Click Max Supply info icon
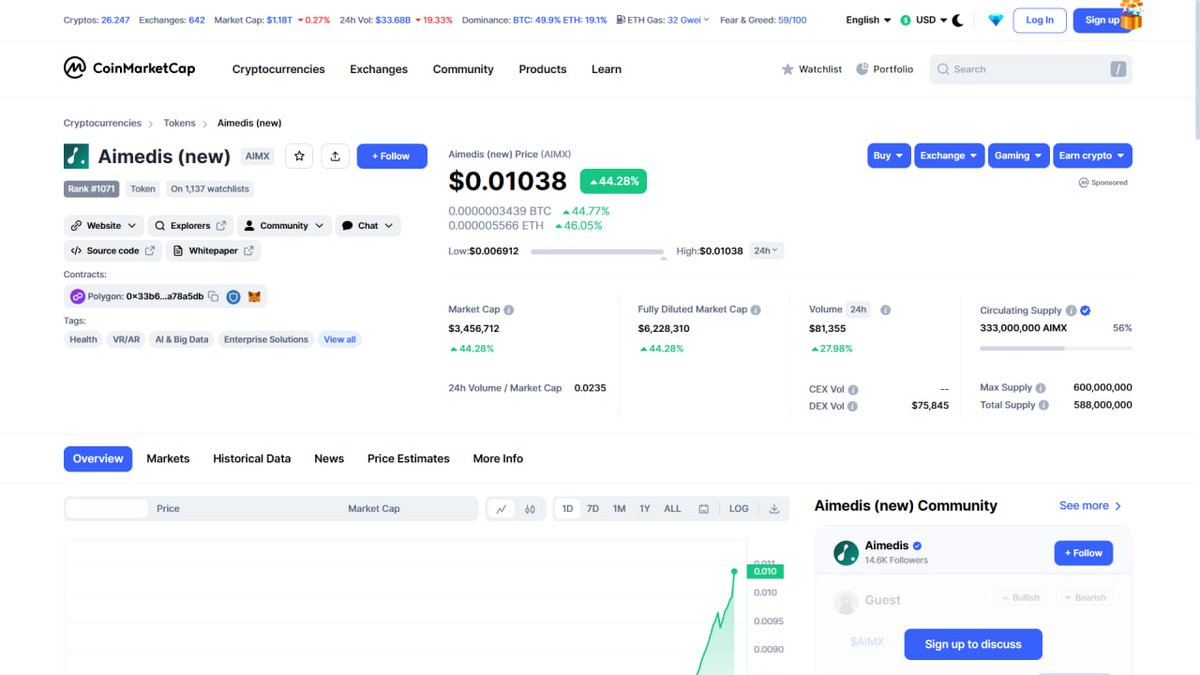 point(1041,388)
